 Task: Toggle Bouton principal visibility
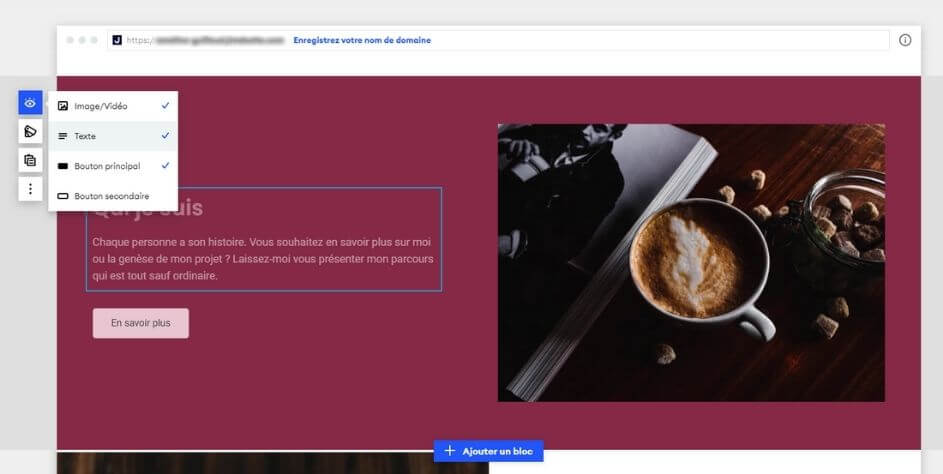113,166
